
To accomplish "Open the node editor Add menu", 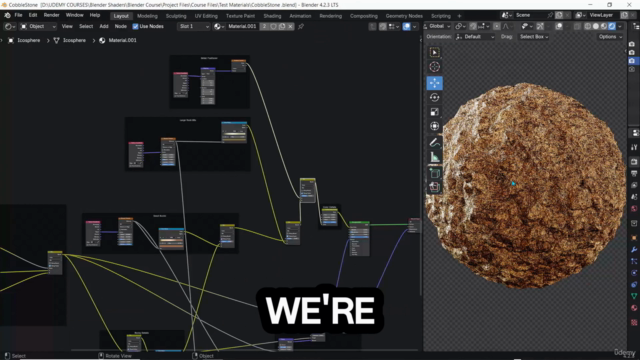I will coord(104,27).
